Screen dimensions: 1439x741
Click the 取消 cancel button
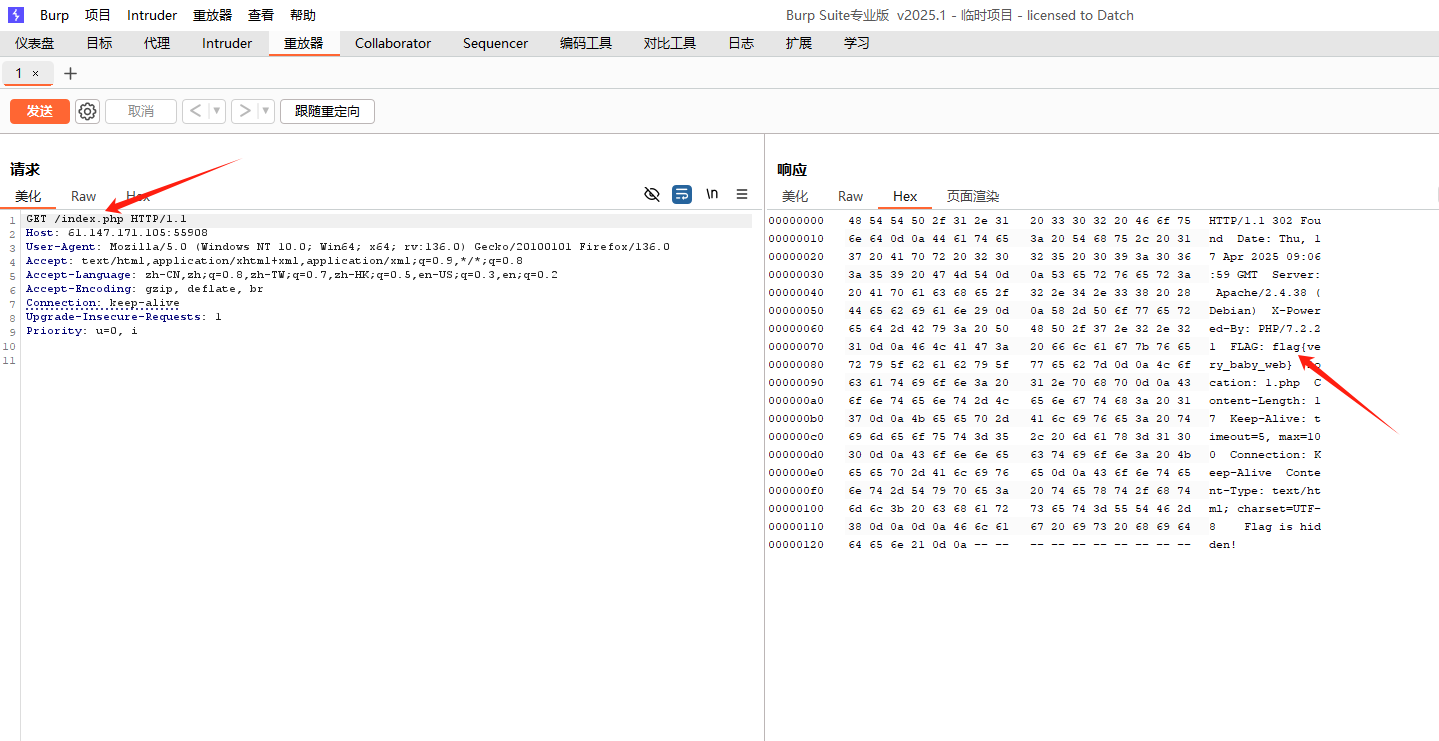(x=141, y=111)
